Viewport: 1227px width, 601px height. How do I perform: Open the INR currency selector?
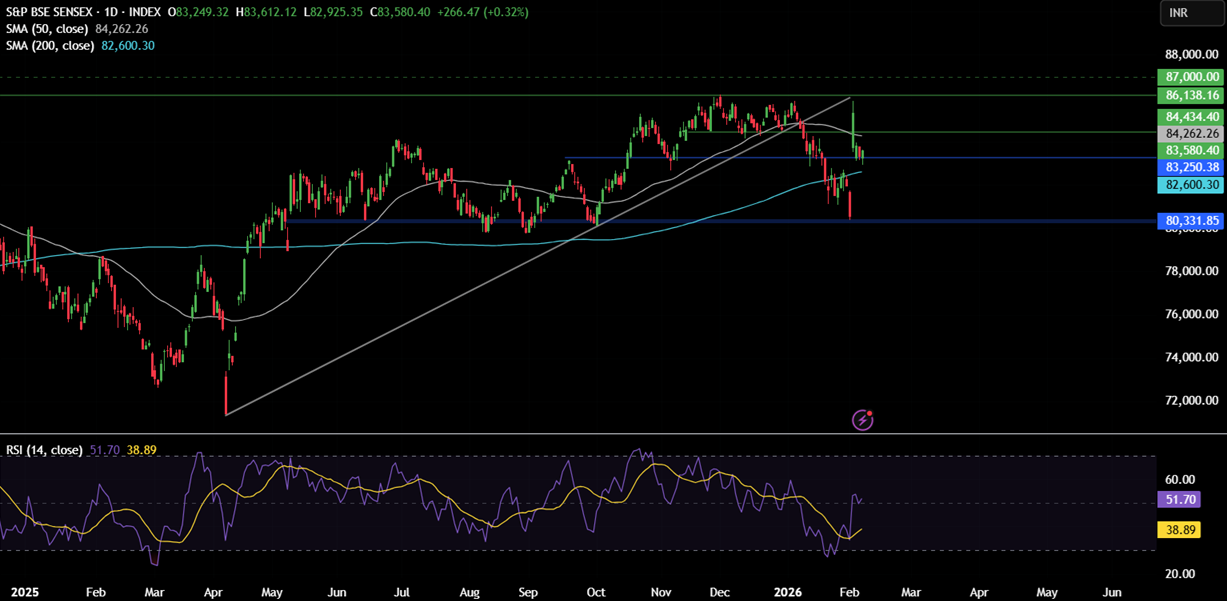pos(1189,12)
